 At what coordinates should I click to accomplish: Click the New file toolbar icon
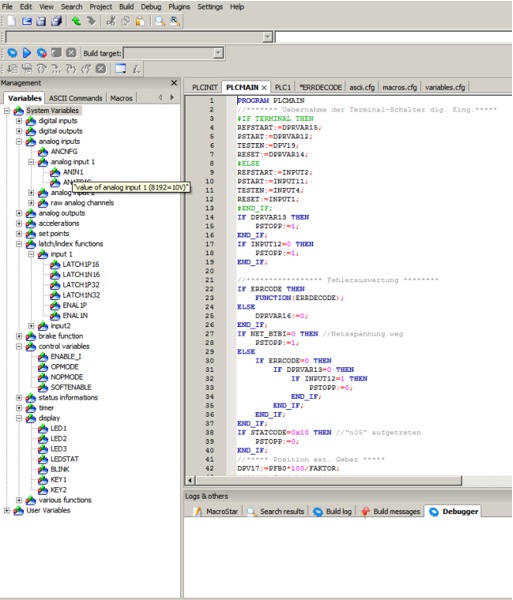click(11, 21)
